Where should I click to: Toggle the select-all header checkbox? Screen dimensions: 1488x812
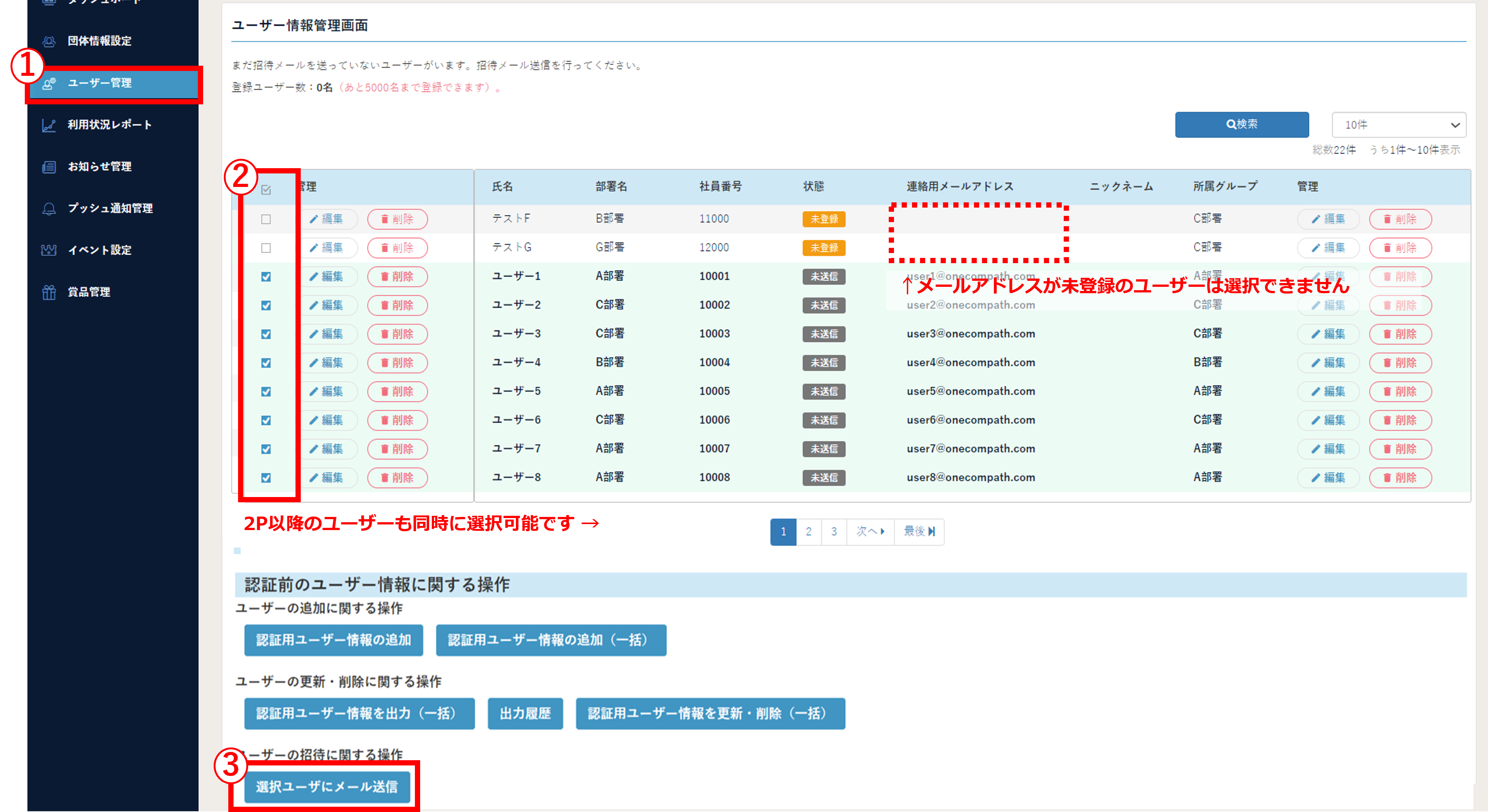tap(266, 190)
